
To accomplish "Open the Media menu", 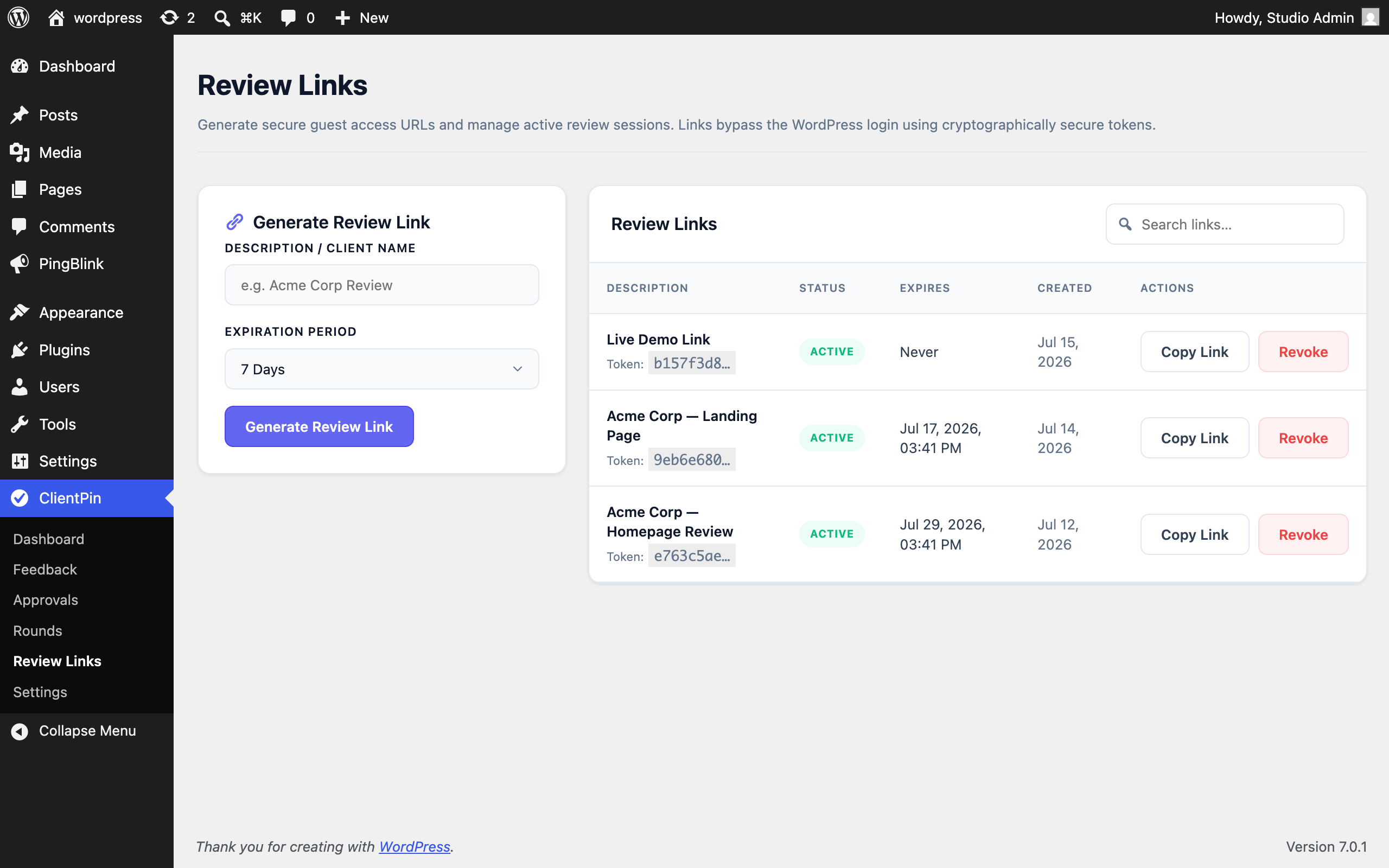I will pyautogui.click(x=87, y=152).
